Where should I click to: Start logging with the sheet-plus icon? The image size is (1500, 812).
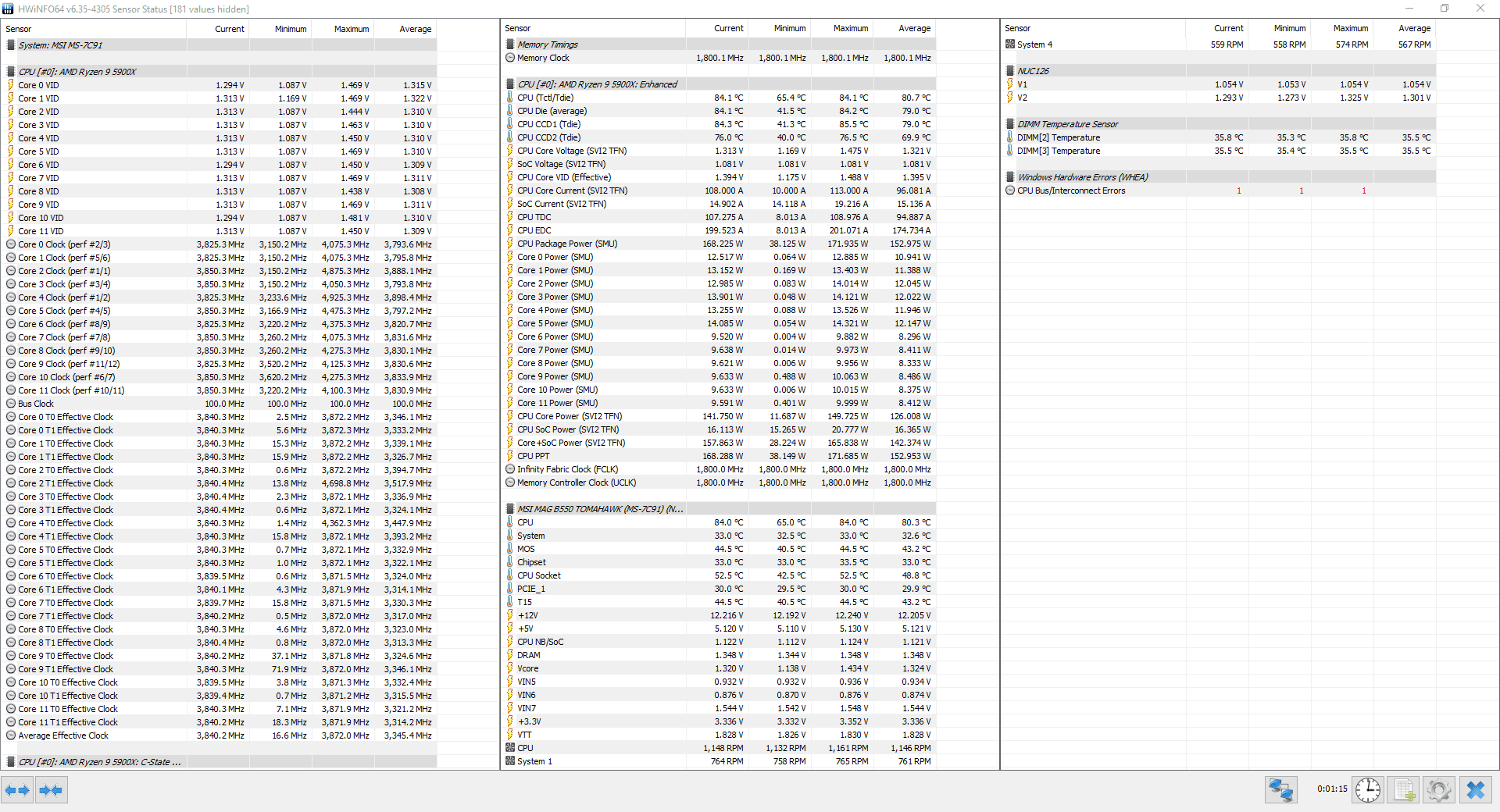pos(1404,790)
